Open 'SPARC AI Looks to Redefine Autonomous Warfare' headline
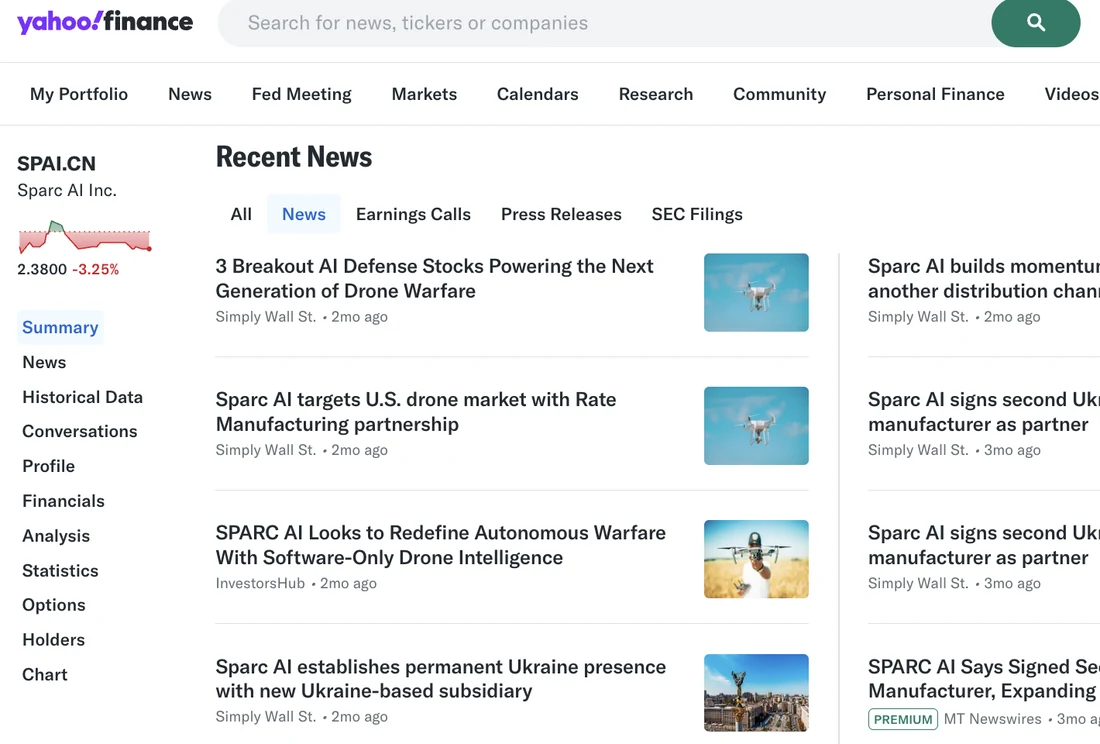Screen dimensions: 1100x744 click(441, 545)
